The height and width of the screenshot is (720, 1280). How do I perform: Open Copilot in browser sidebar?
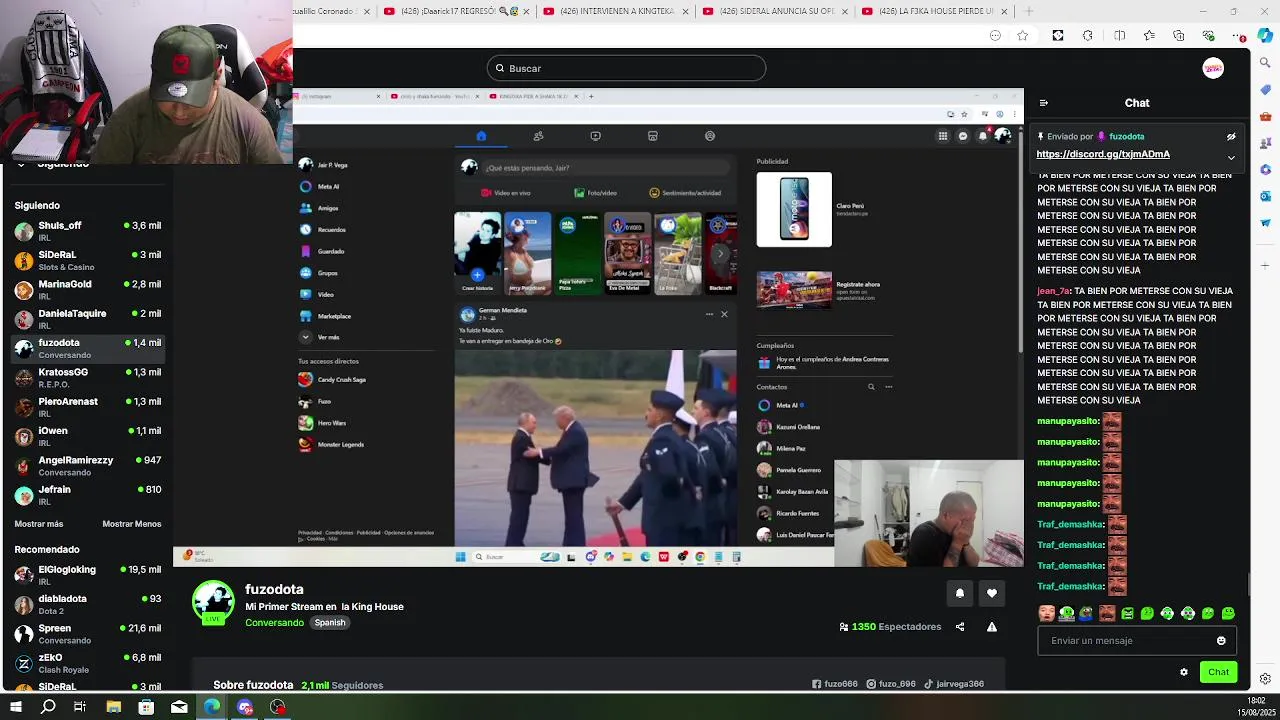coord(1265,36)
